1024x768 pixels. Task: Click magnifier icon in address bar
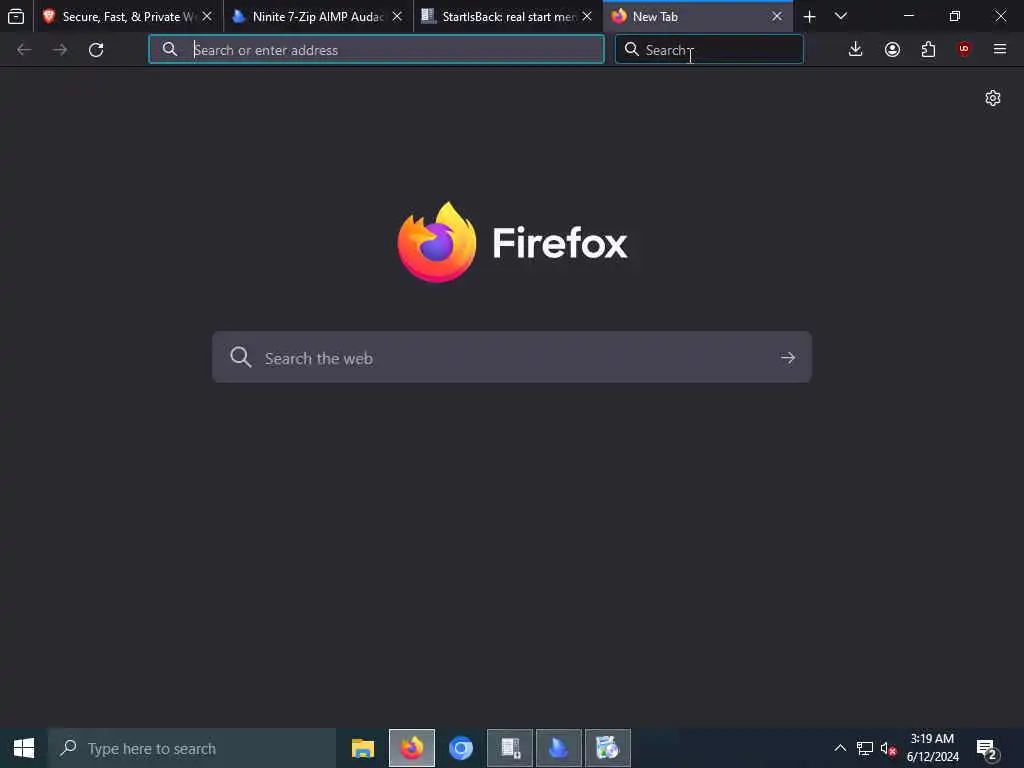coord(170,50)
